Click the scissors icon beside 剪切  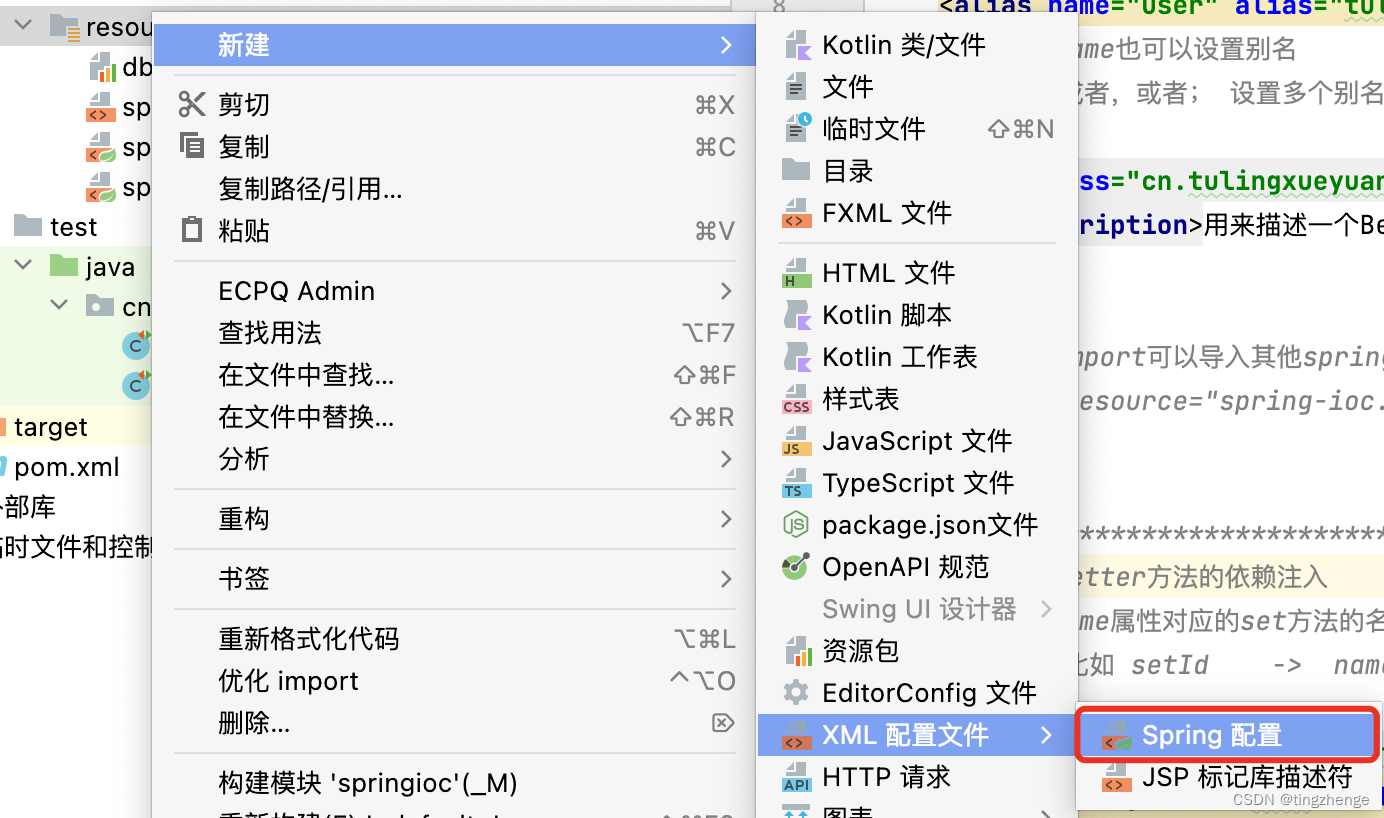point(192,104)
